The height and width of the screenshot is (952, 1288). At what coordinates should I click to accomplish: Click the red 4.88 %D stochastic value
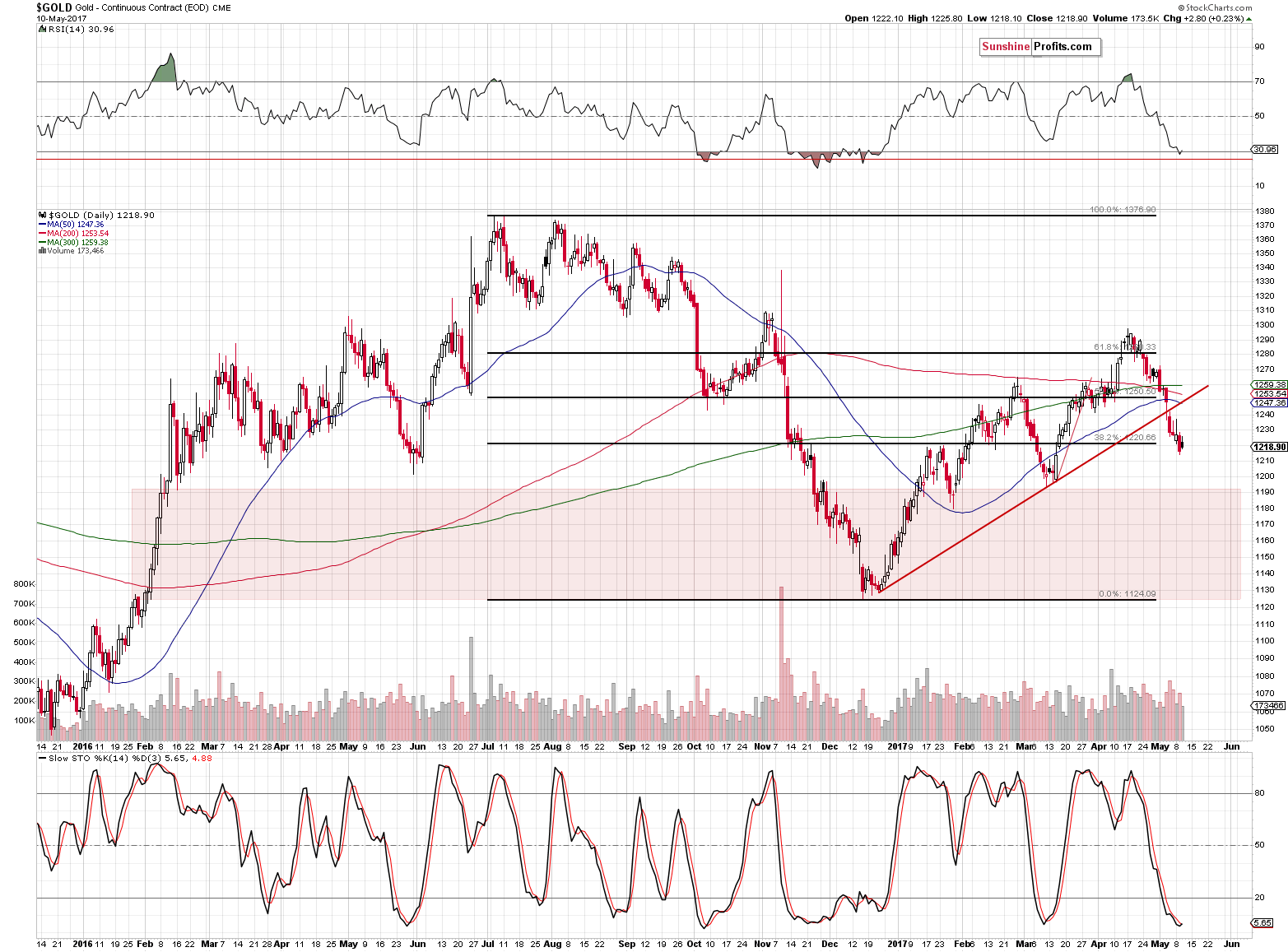click(x=202, y=759)
